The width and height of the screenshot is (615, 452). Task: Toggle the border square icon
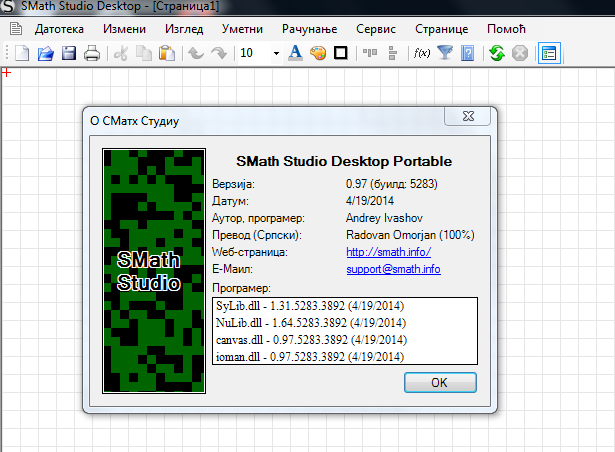click(x=340, y=53)
